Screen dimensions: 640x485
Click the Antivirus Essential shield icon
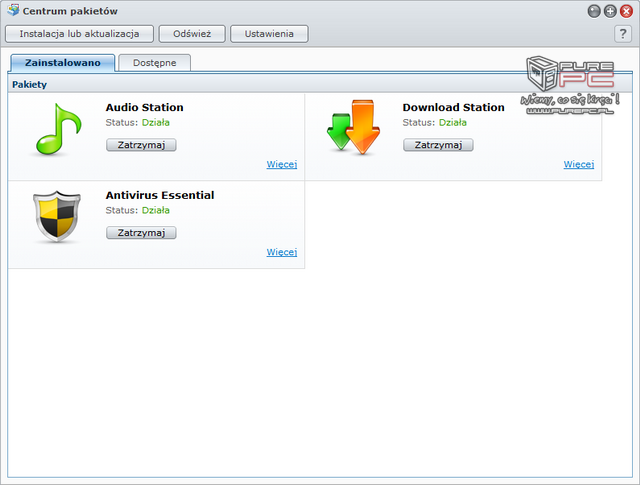click(57, 217)
